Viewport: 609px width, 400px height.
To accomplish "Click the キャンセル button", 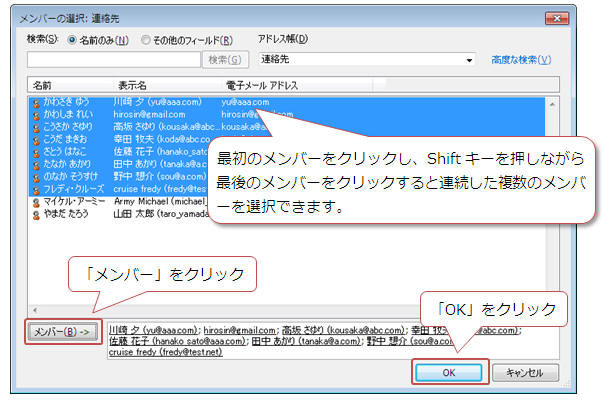I will 523,372.
